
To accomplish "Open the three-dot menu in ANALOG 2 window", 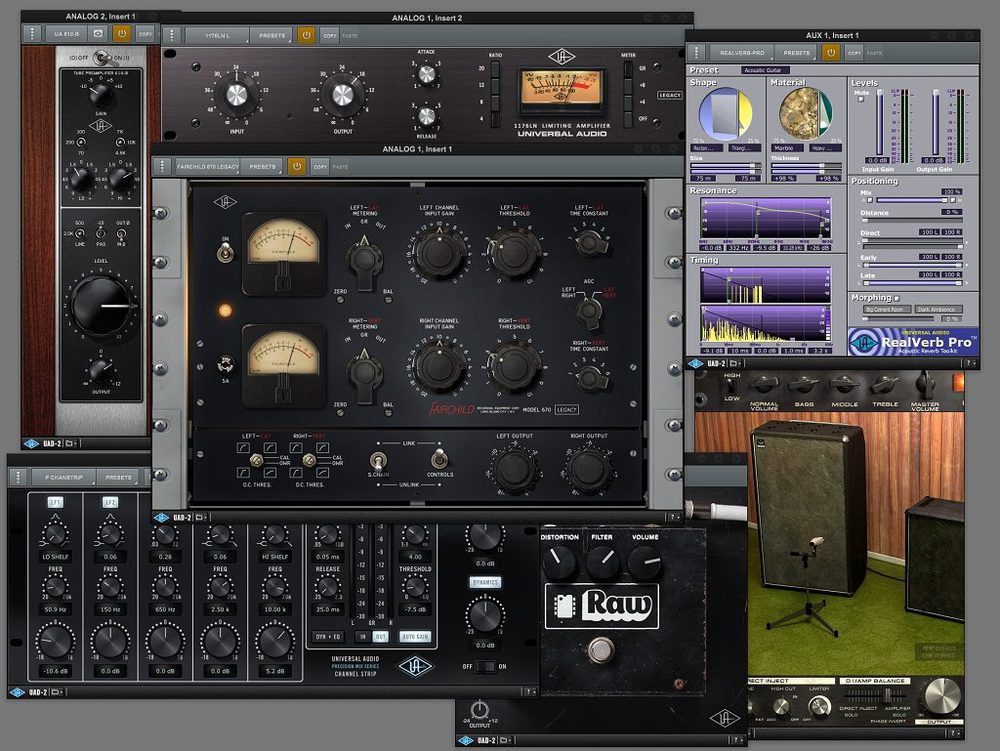I will point(32,34).
